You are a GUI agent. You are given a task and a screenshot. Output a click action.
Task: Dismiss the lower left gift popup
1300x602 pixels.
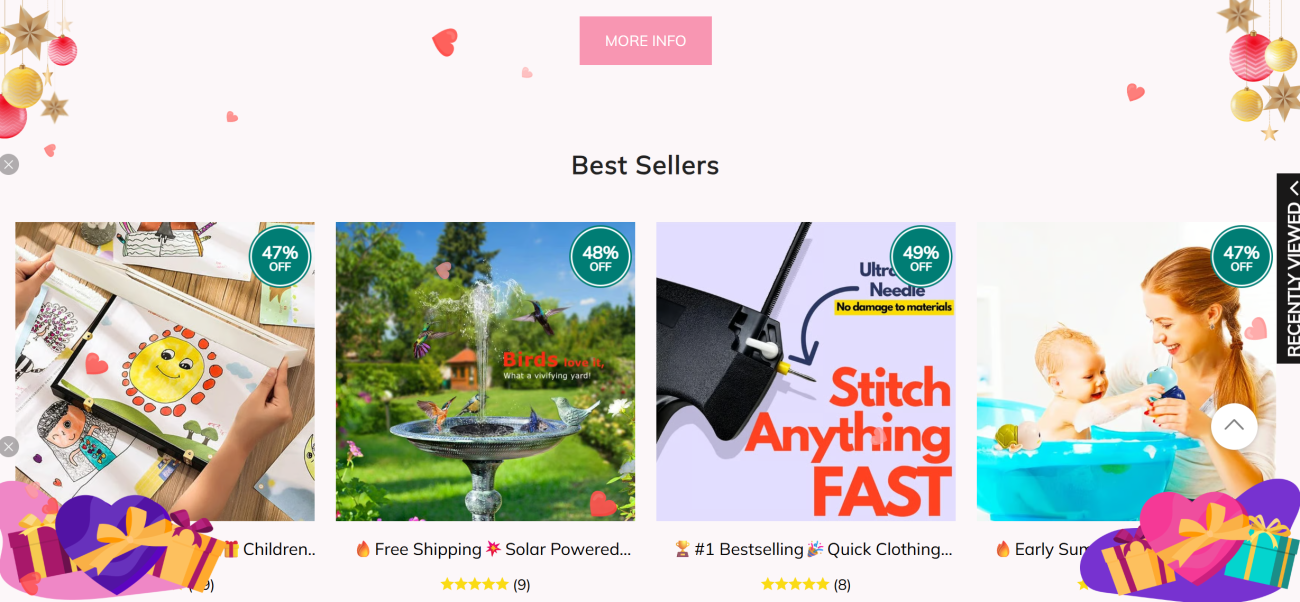pos(9,447)
